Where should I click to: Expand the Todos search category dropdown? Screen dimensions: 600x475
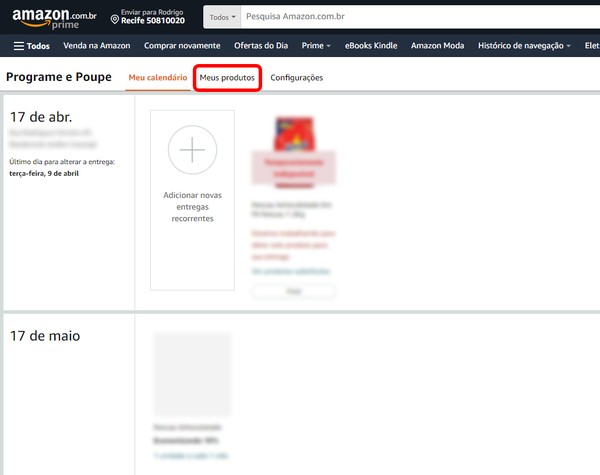(x=222, y=17)
